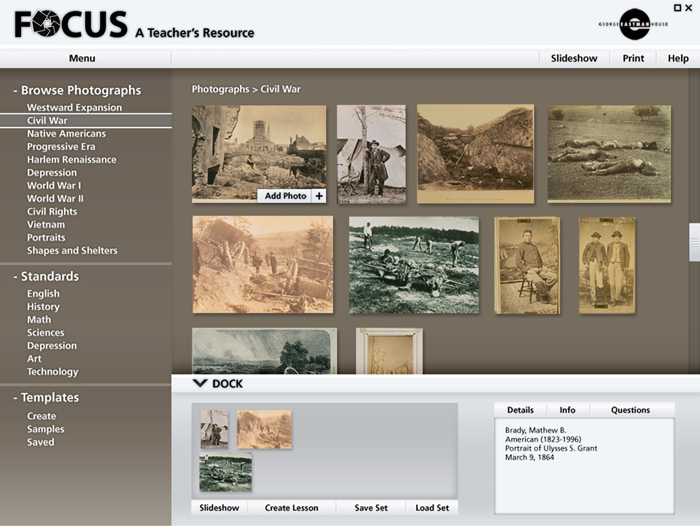Open the Shapes and Shelters category
The image size is (700, 526).
(72, 250)
